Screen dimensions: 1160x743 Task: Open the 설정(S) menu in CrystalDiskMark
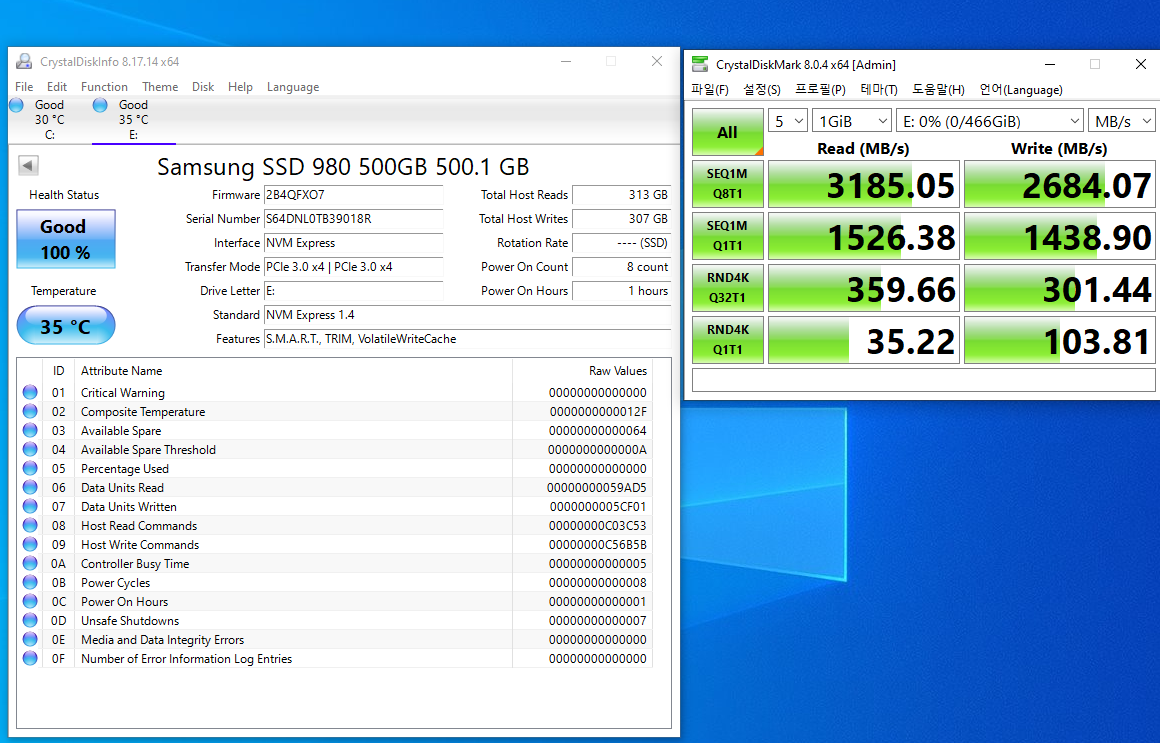tap(762, 90)
